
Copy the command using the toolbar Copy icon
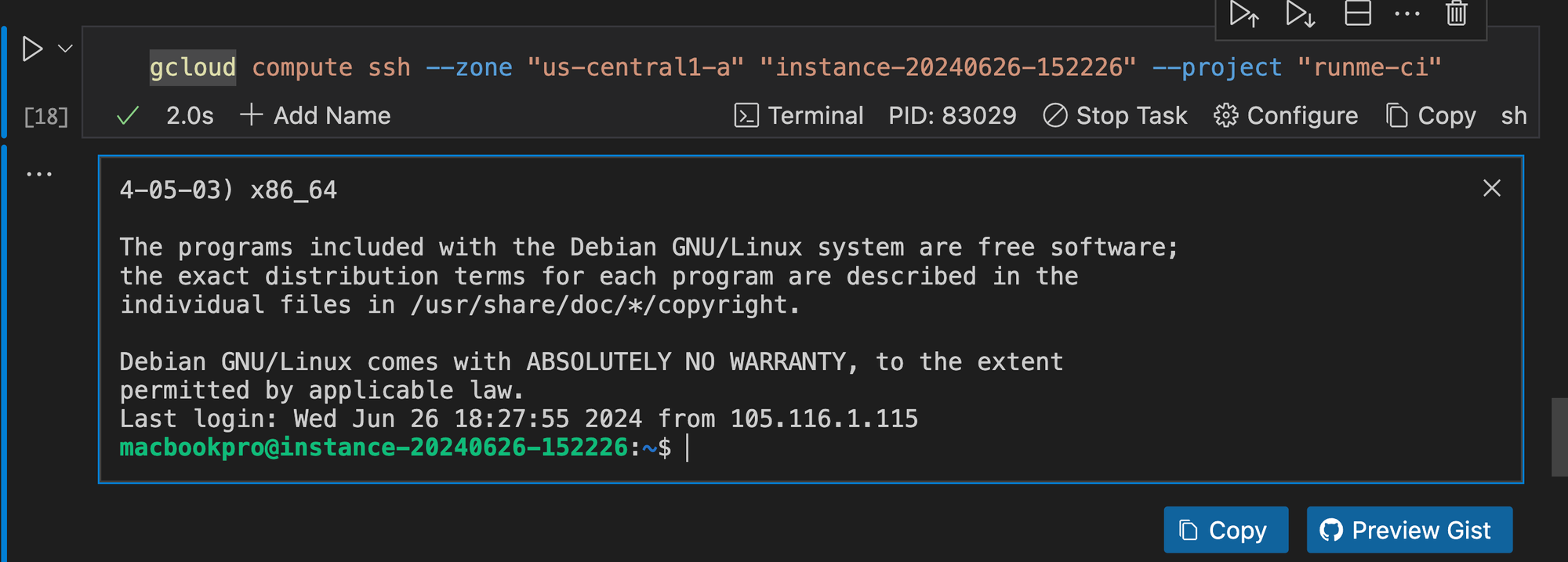tap(1430, 115)
